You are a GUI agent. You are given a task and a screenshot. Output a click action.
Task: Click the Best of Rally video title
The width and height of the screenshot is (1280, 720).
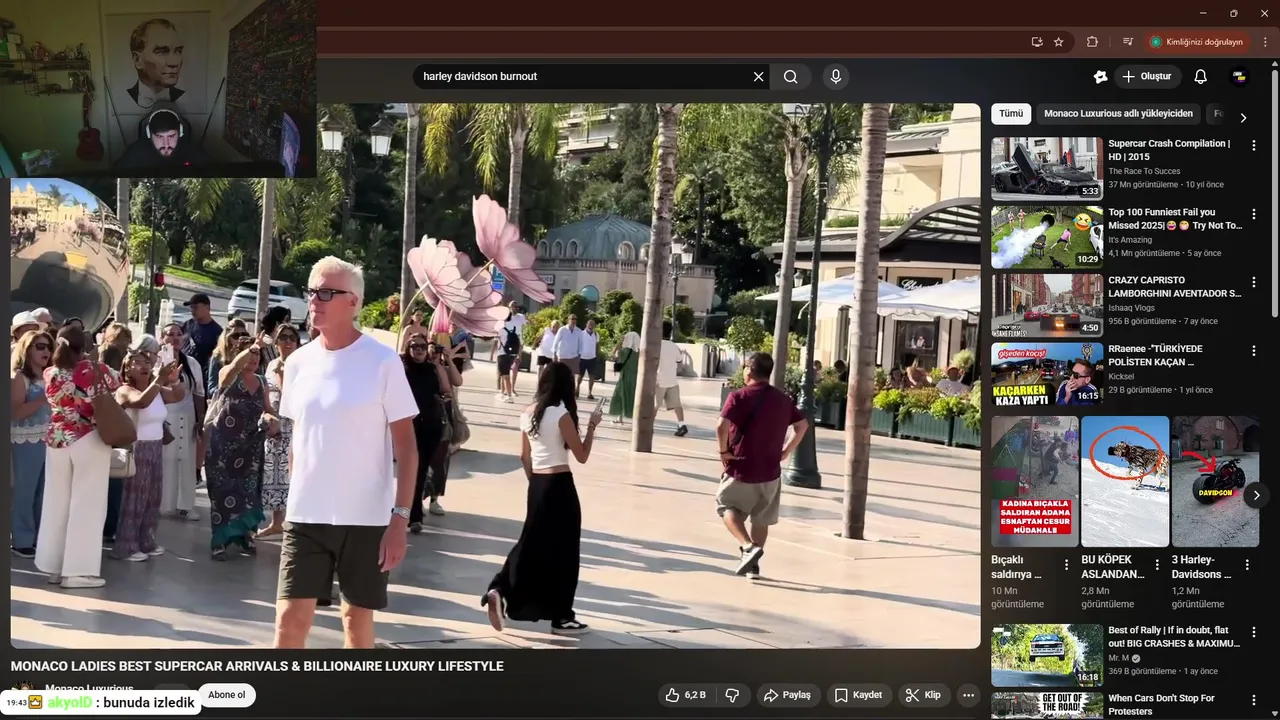click(x=1174, y=637)
